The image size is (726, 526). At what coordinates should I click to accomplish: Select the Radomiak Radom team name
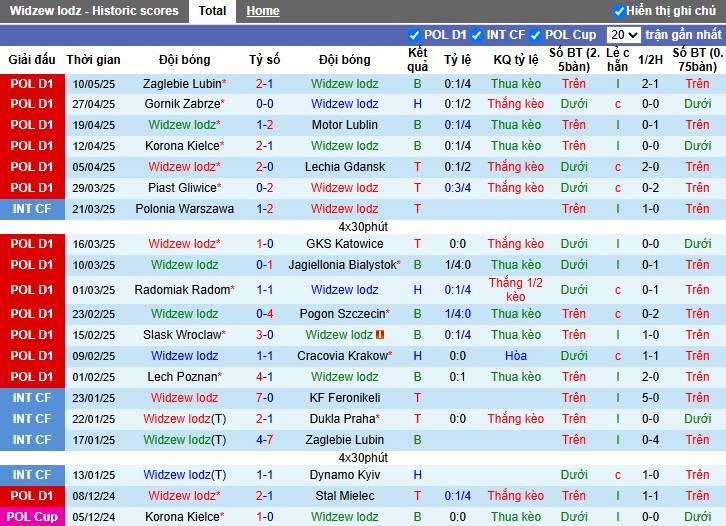click(184, 289)
